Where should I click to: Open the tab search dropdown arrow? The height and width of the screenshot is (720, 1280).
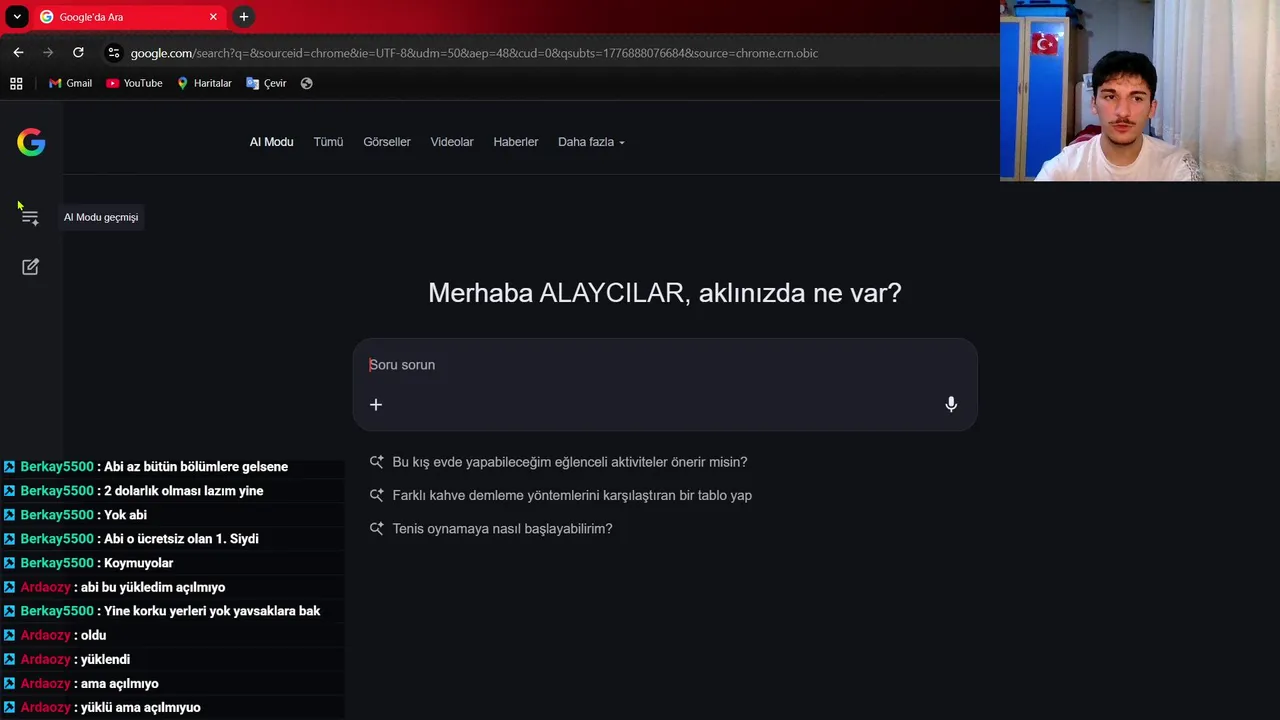[17, 17]
